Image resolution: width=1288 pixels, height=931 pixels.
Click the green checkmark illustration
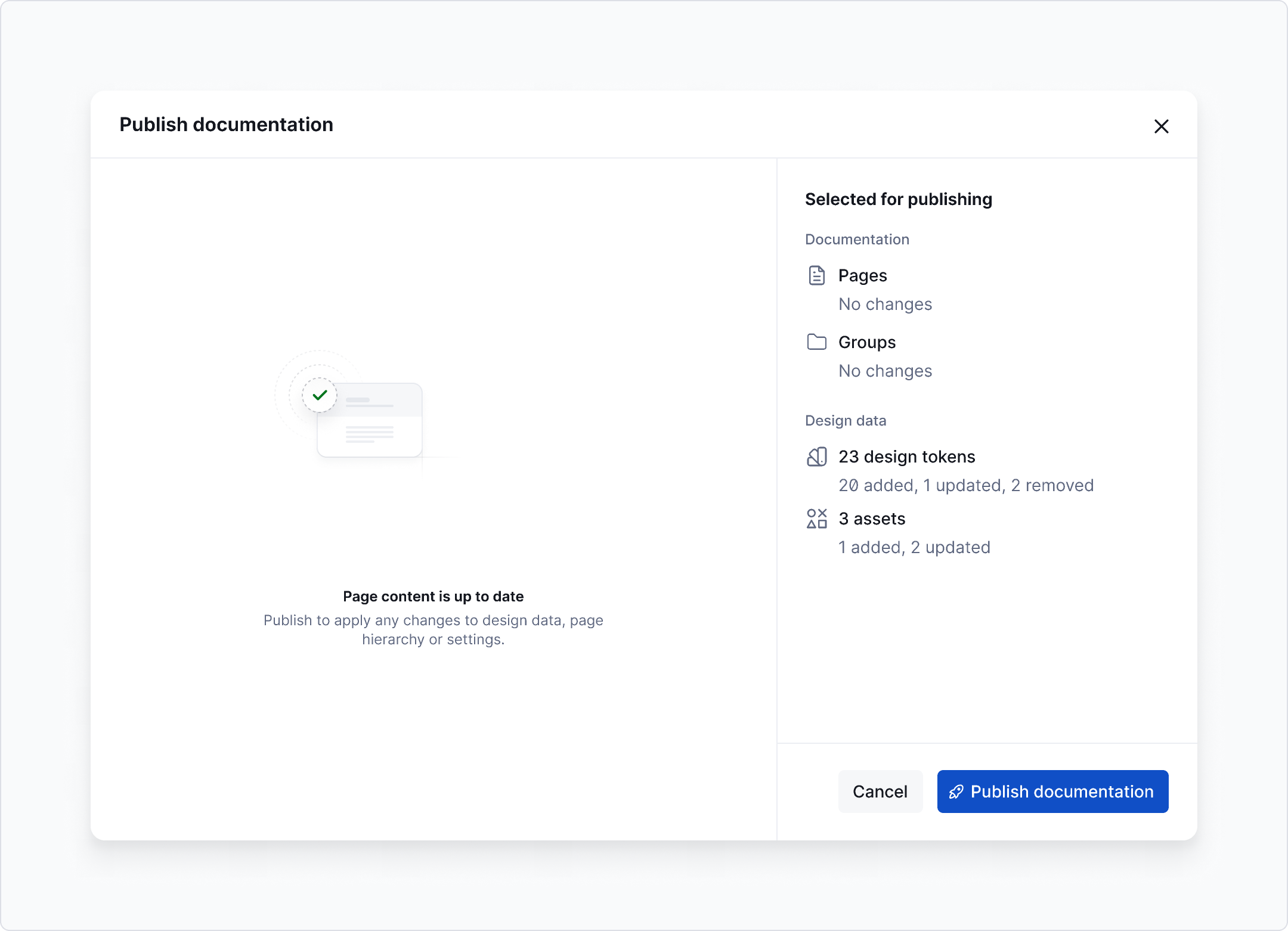(320, 395)
